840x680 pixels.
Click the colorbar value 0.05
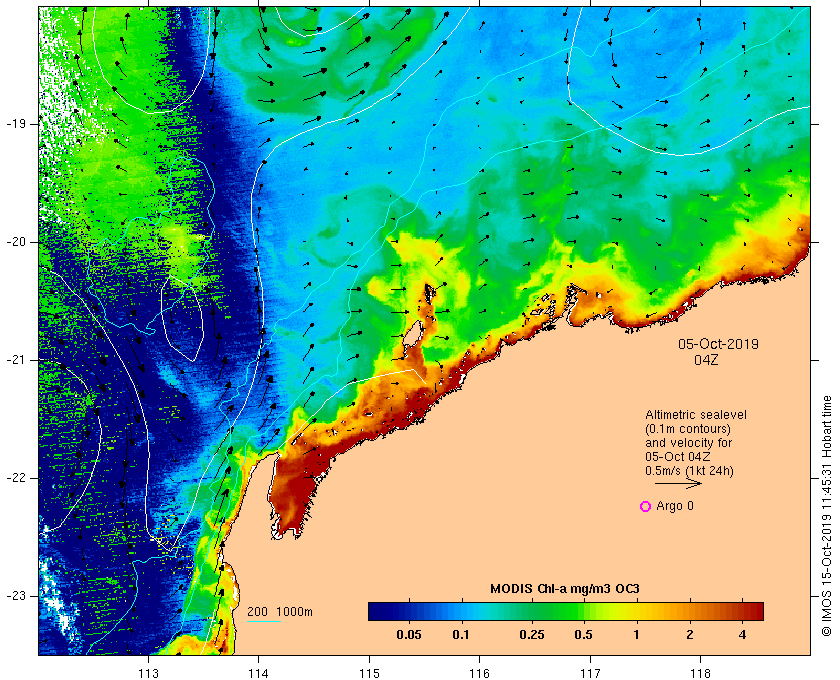(408, 635)
